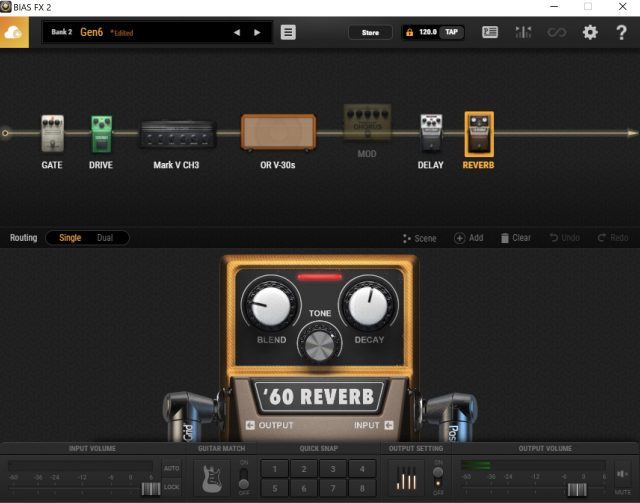This screenshot has height=503, width=640.
Task: Open the ToneCloud cloud icon
Action: (x=13, y=32)
